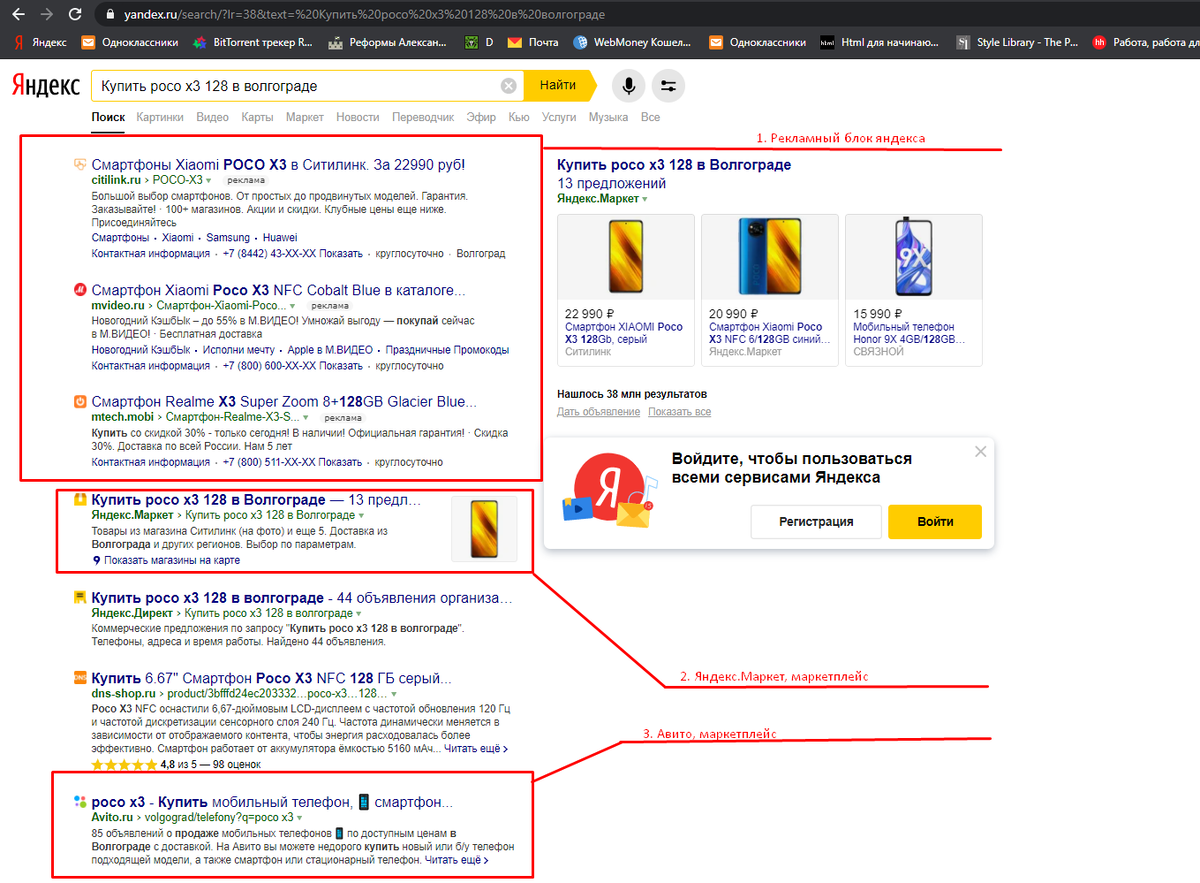Reload the page with refresh icon

pos(75,15)
